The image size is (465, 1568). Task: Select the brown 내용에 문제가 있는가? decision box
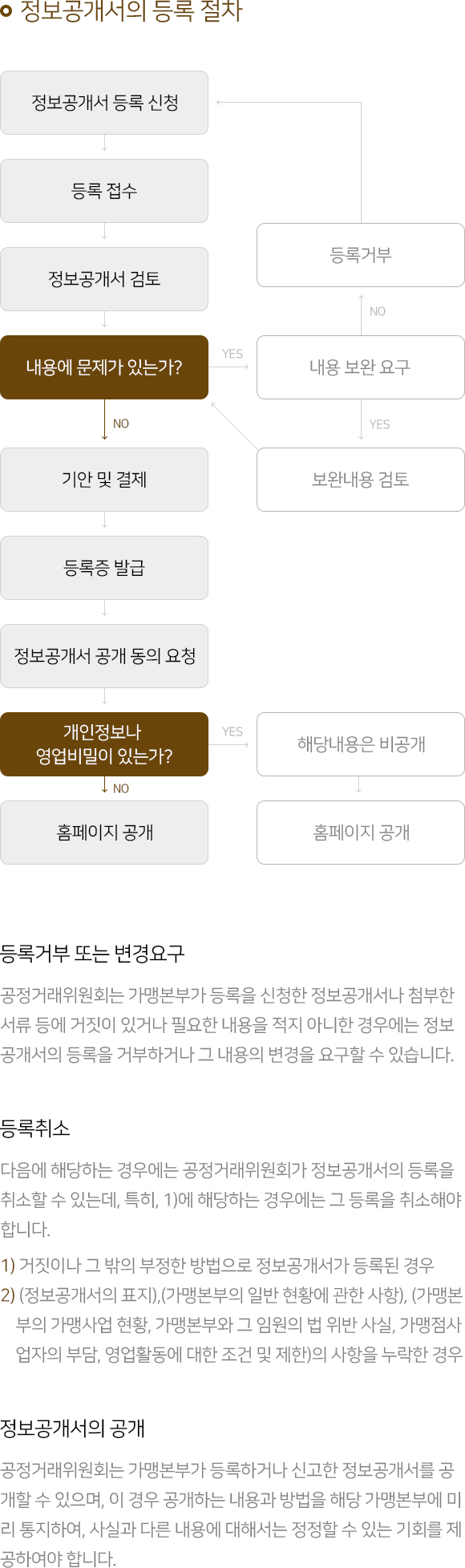tap(104, 367)
